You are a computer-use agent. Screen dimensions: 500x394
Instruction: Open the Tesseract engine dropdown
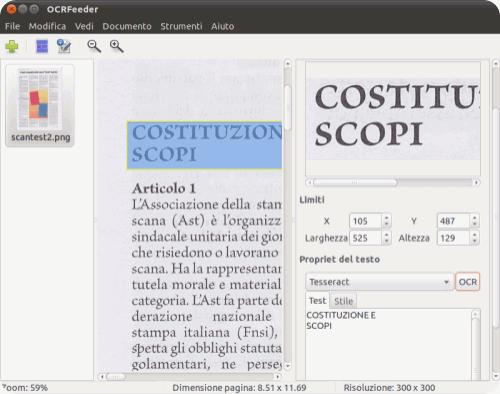pyautogui.click(x=379, y=282)
